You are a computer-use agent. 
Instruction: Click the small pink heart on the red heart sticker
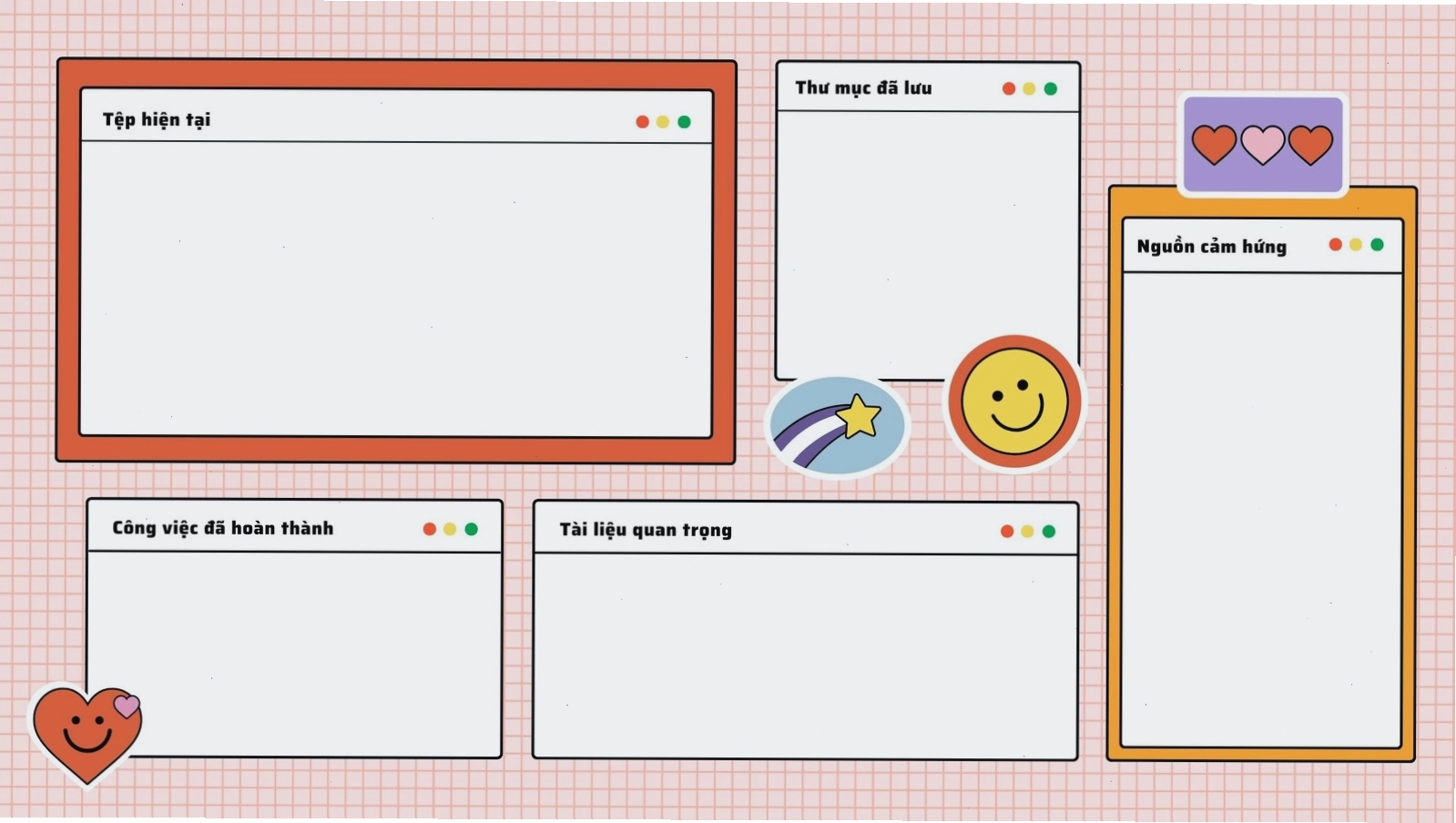coord(127,706)
